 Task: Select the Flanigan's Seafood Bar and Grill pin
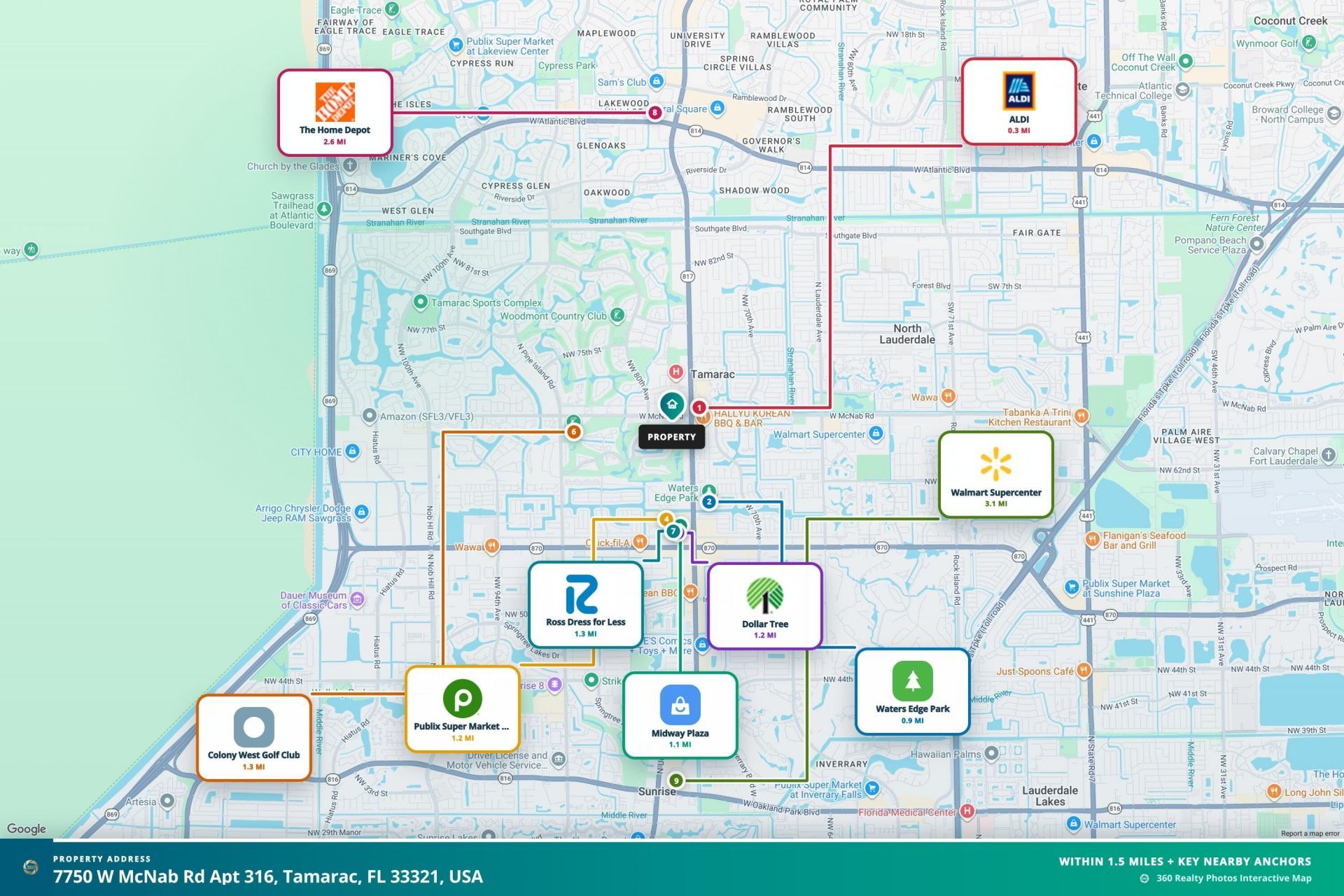coord(1092,539)
